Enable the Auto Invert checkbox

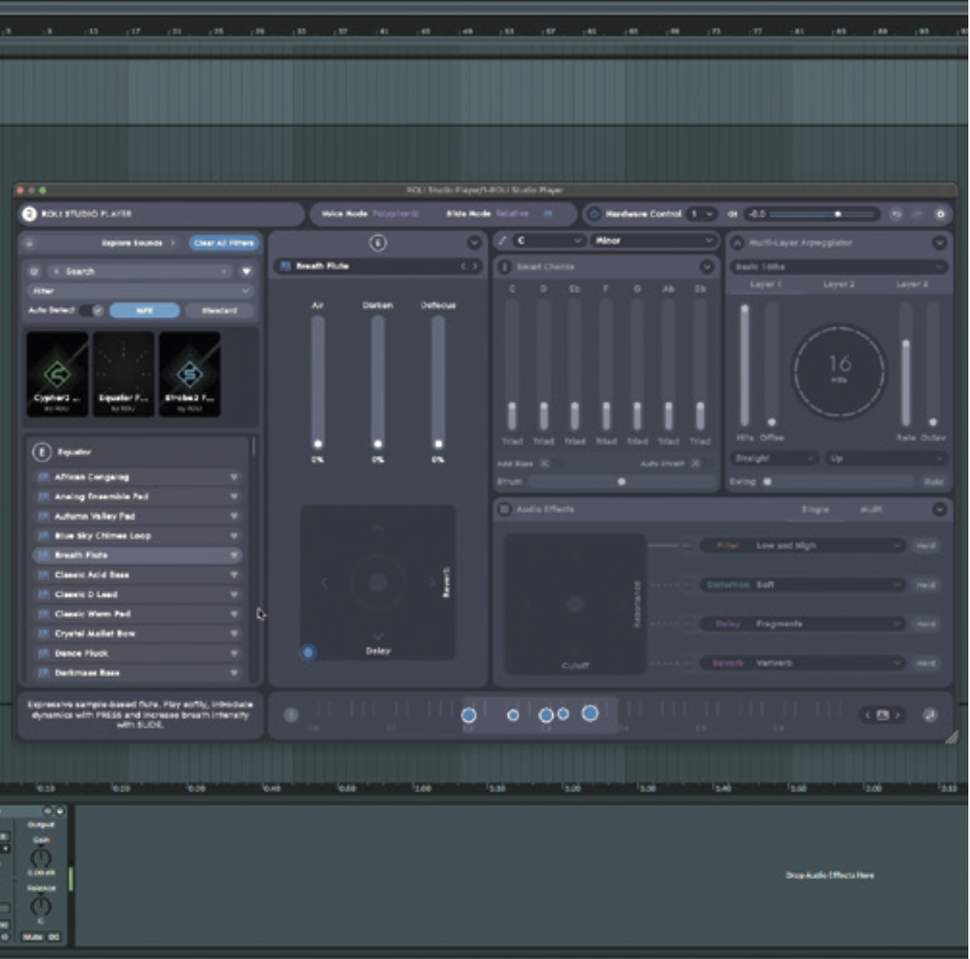(x=695, y=464)
